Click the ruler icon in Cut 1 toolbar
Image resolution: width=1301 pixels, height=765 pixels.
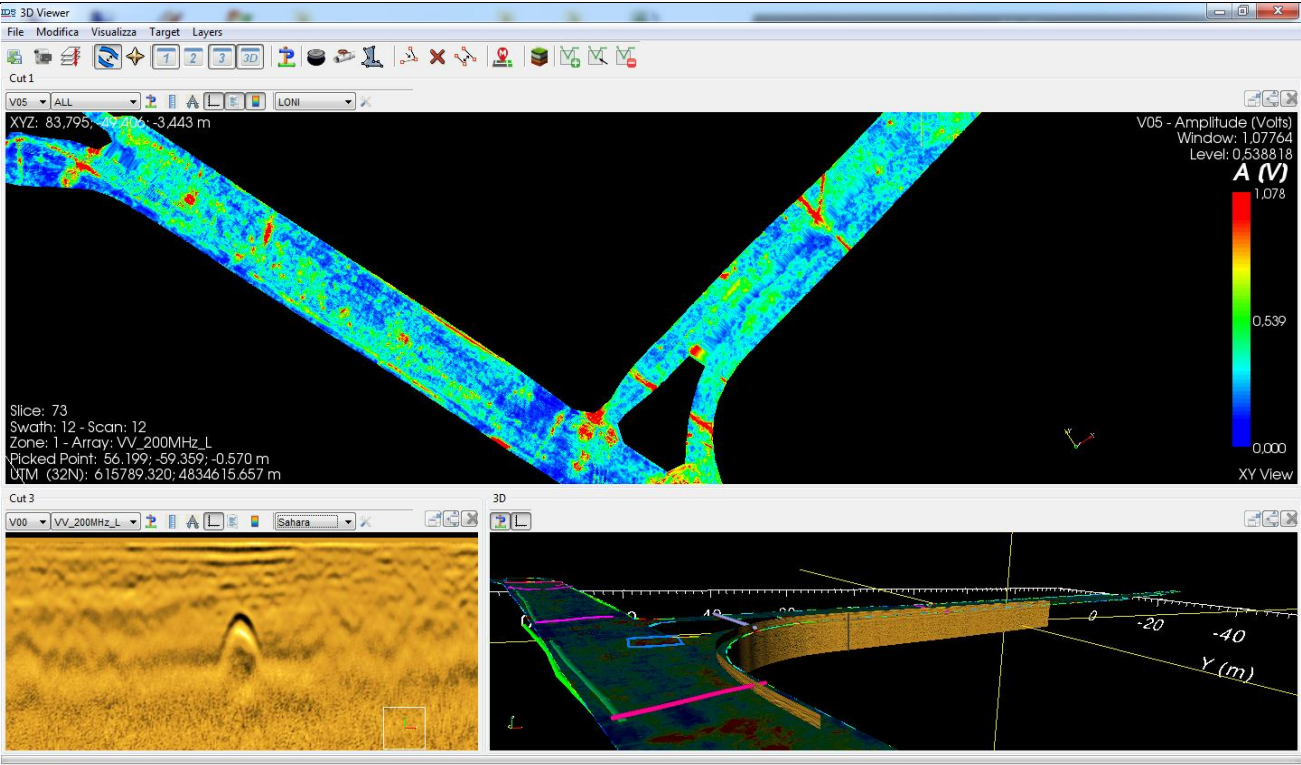point(172,102)
